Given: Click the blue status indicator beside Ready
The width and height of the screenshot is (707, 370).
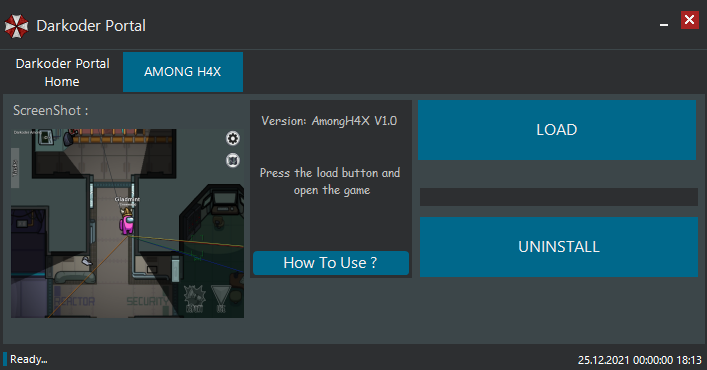Looking at the screenshot, I should 5,359.
